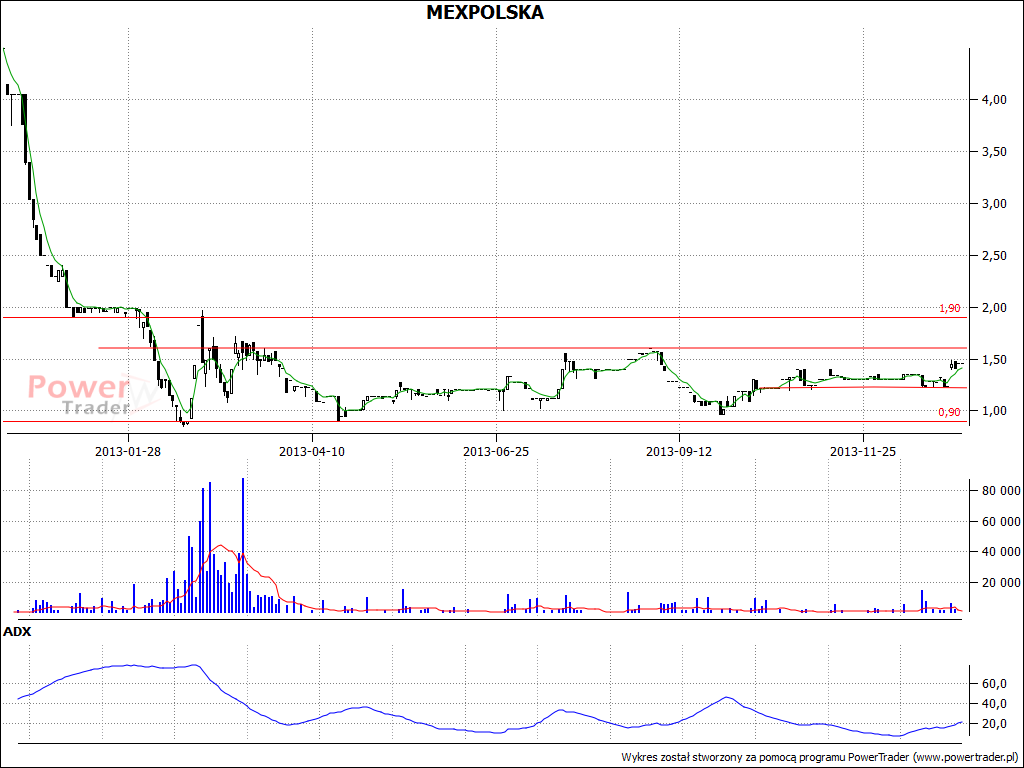The image size is (1024, 768).
Task: Click the 20,0 ADX axis value
Action: (994, 724)
